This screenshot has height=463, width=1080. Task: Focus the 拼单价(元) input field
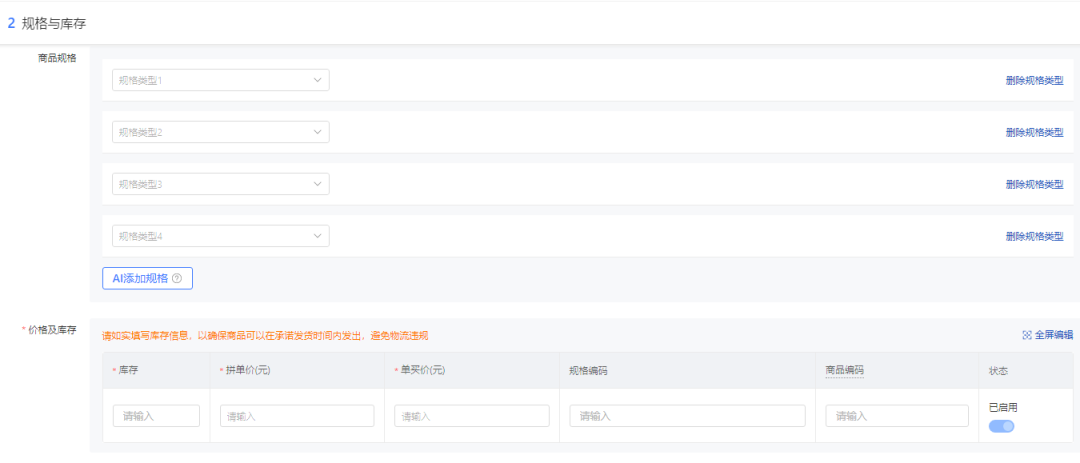tap(297, 415)
